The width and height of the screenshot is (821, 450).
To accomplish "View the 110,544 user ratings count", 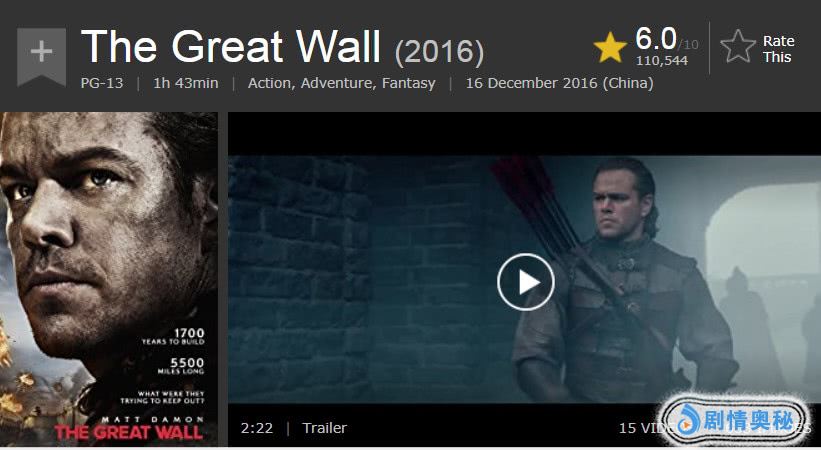I will pyautogui.click(x=662, y=60).
